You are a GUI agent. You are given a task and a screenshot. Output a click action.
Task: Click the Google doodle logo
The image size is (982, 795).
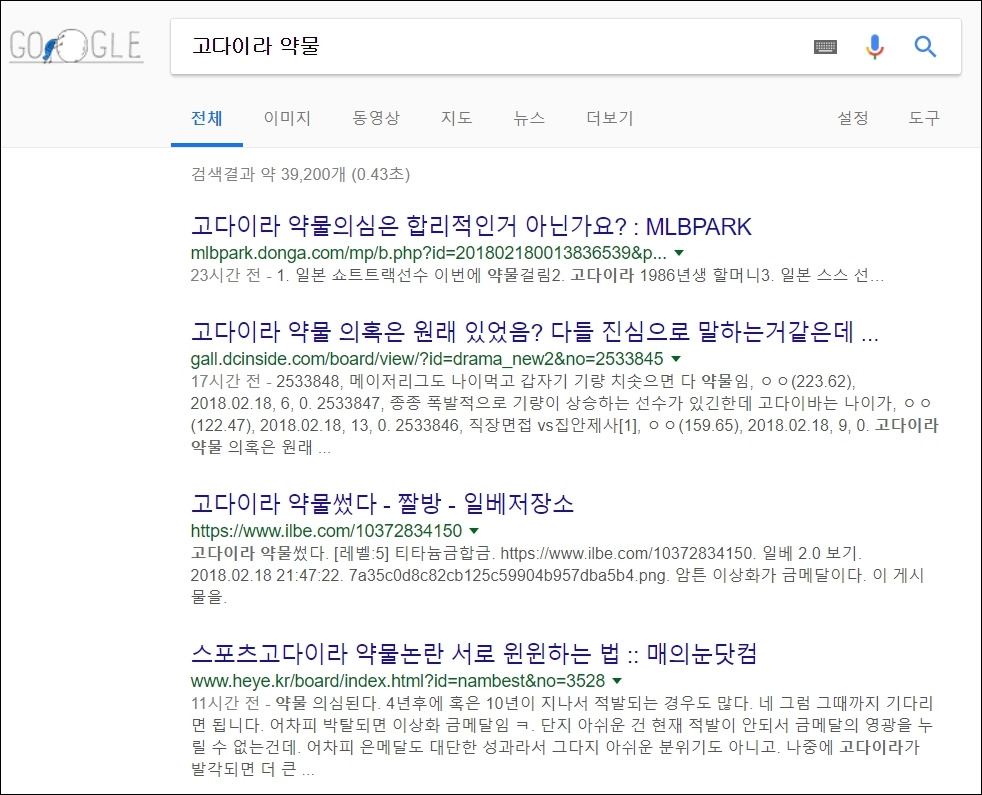pos(76,46)
